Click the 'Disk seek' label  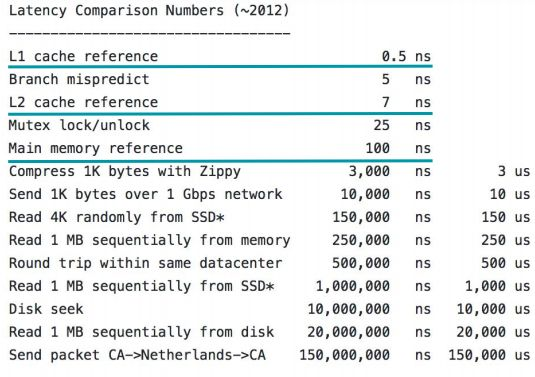(x=46, y=309)
